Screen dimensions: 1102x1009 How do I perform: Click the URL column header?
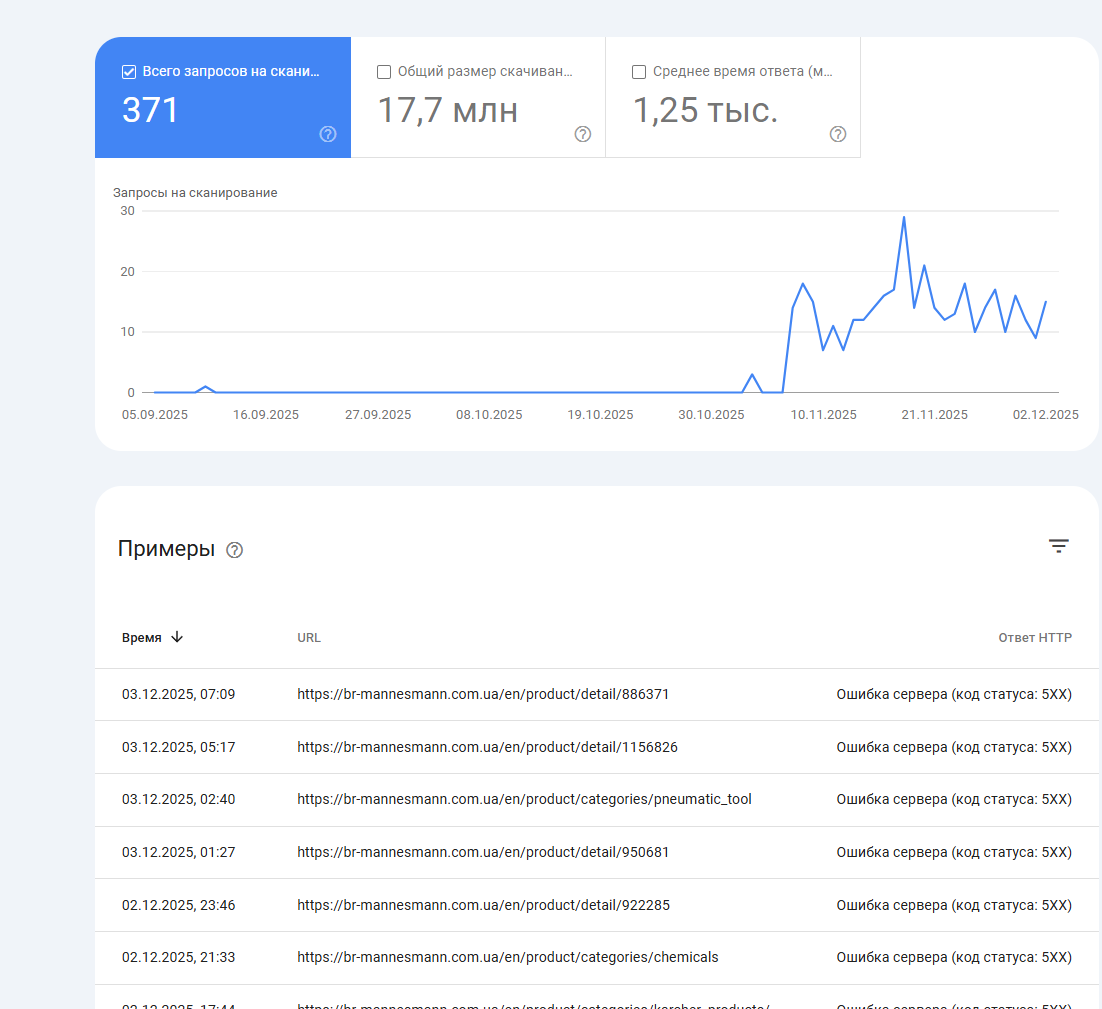click(309, 637)
